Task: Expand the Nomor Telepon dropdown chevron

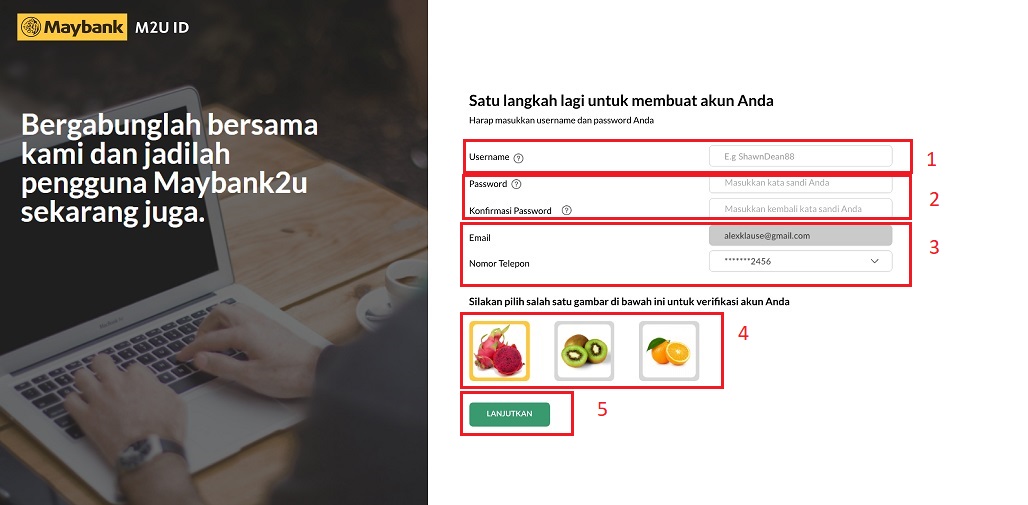Action: pyautogui.click(x=875, y=261)
